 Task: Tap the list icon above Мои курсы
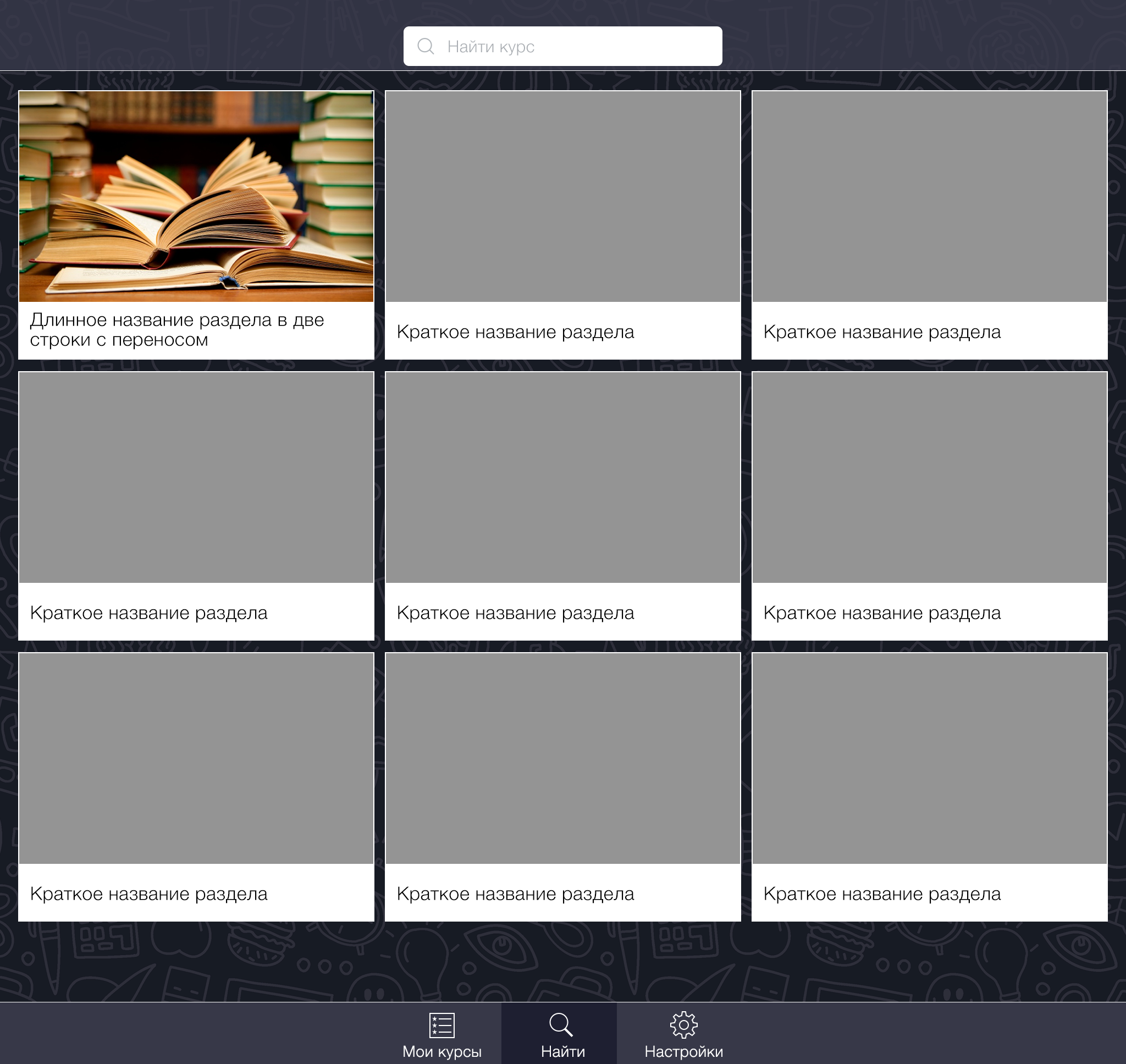point(441,1026)
